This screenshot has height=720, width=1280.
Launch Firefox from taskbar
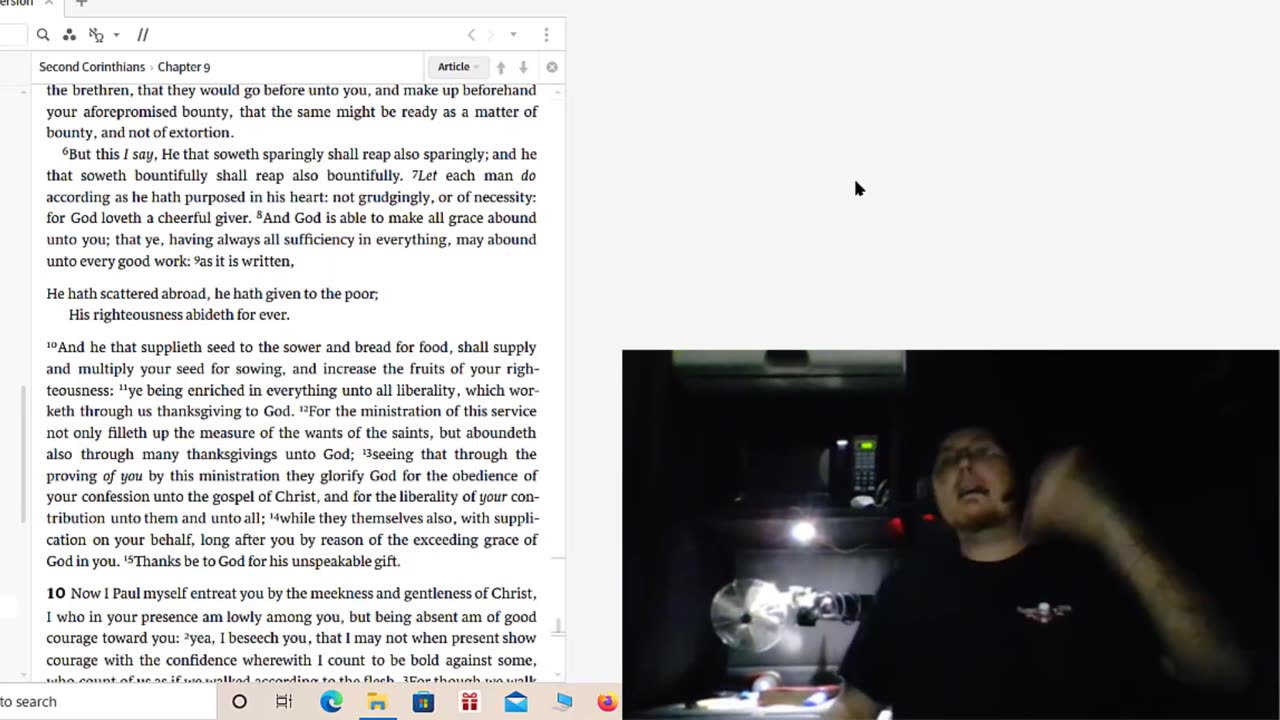pos(607,702)
